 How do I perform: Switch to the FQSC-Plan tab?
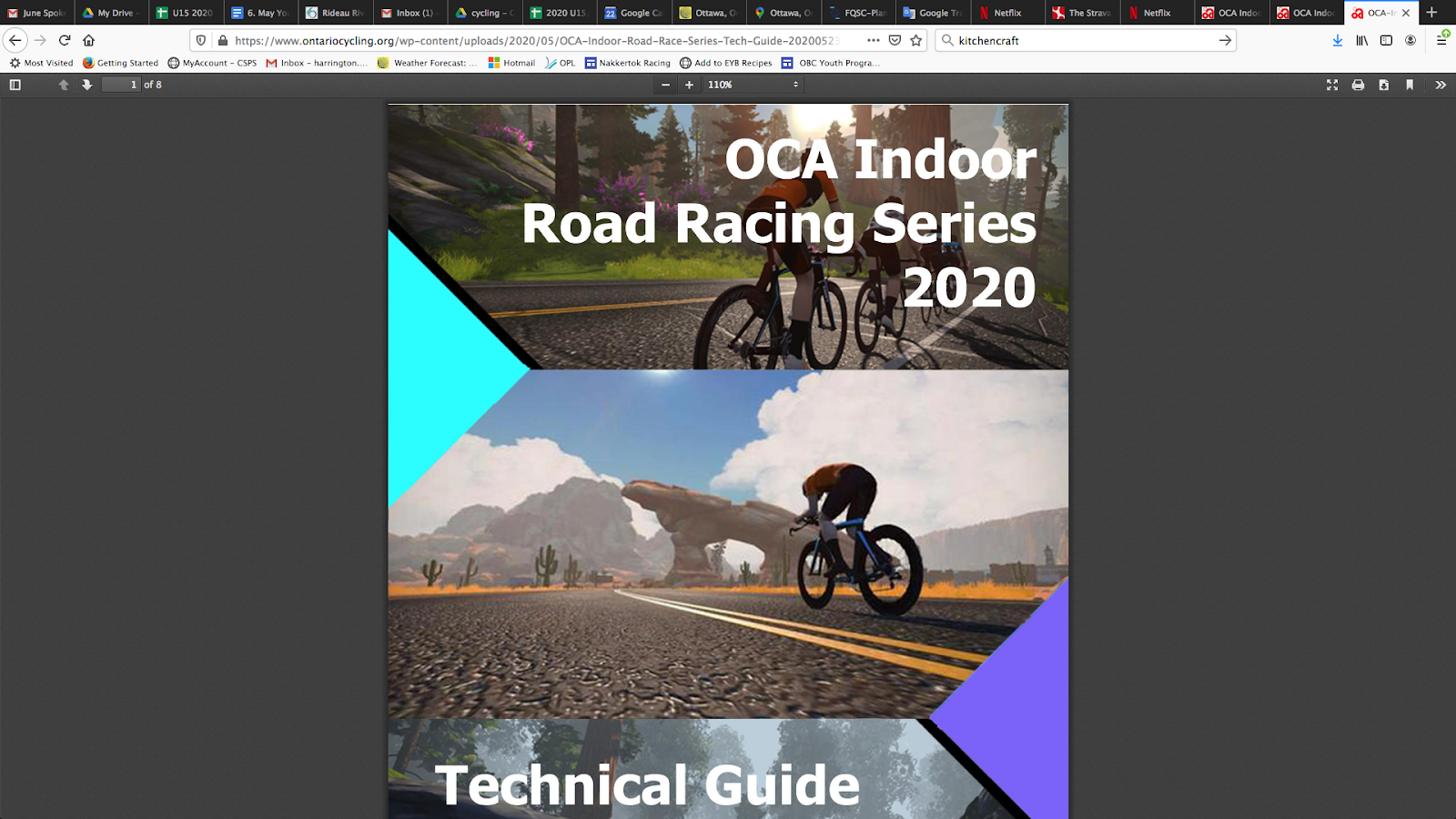pos(858,13)
